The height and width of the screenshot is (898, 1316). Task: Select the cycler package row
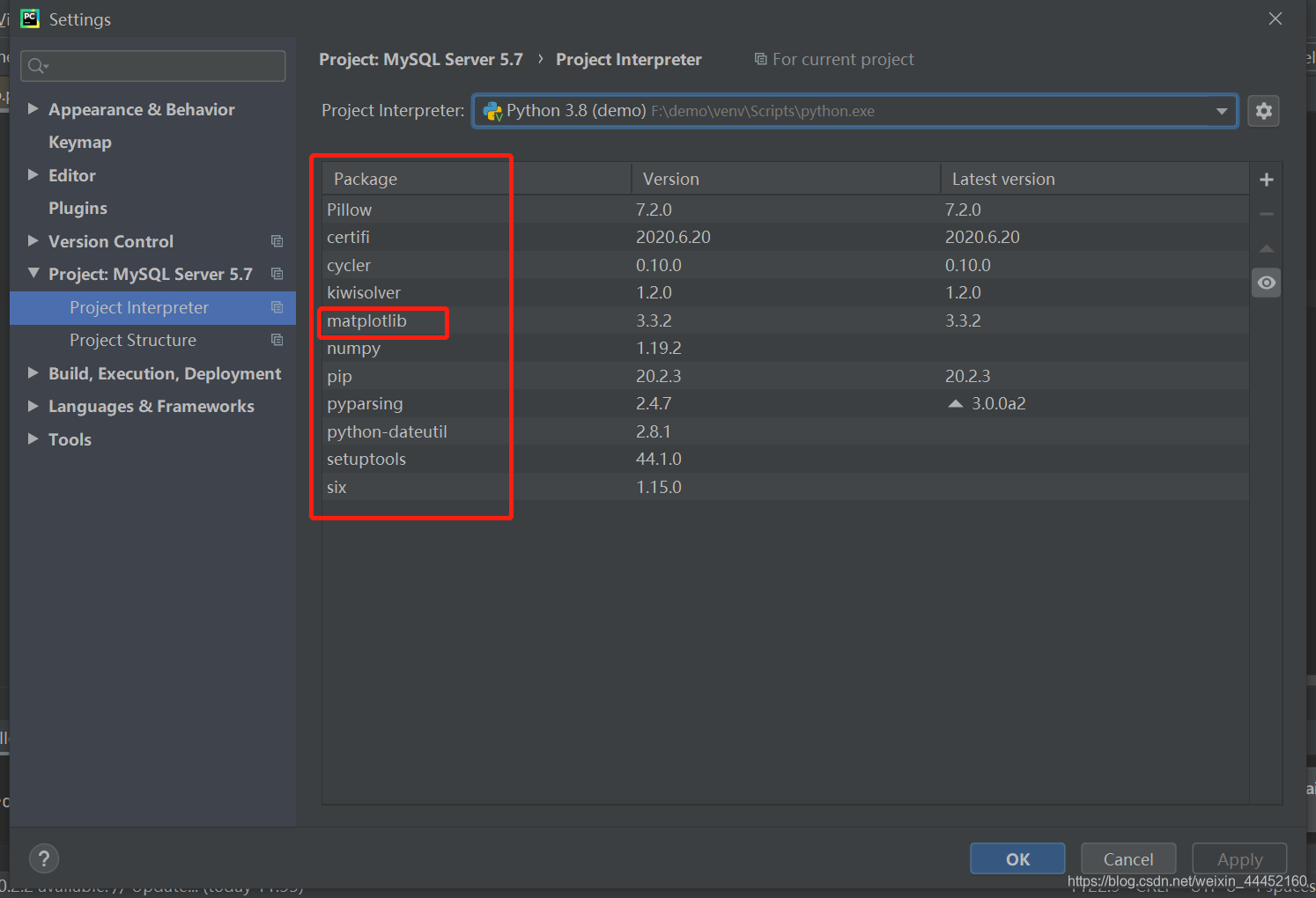[x=786, y=265]
